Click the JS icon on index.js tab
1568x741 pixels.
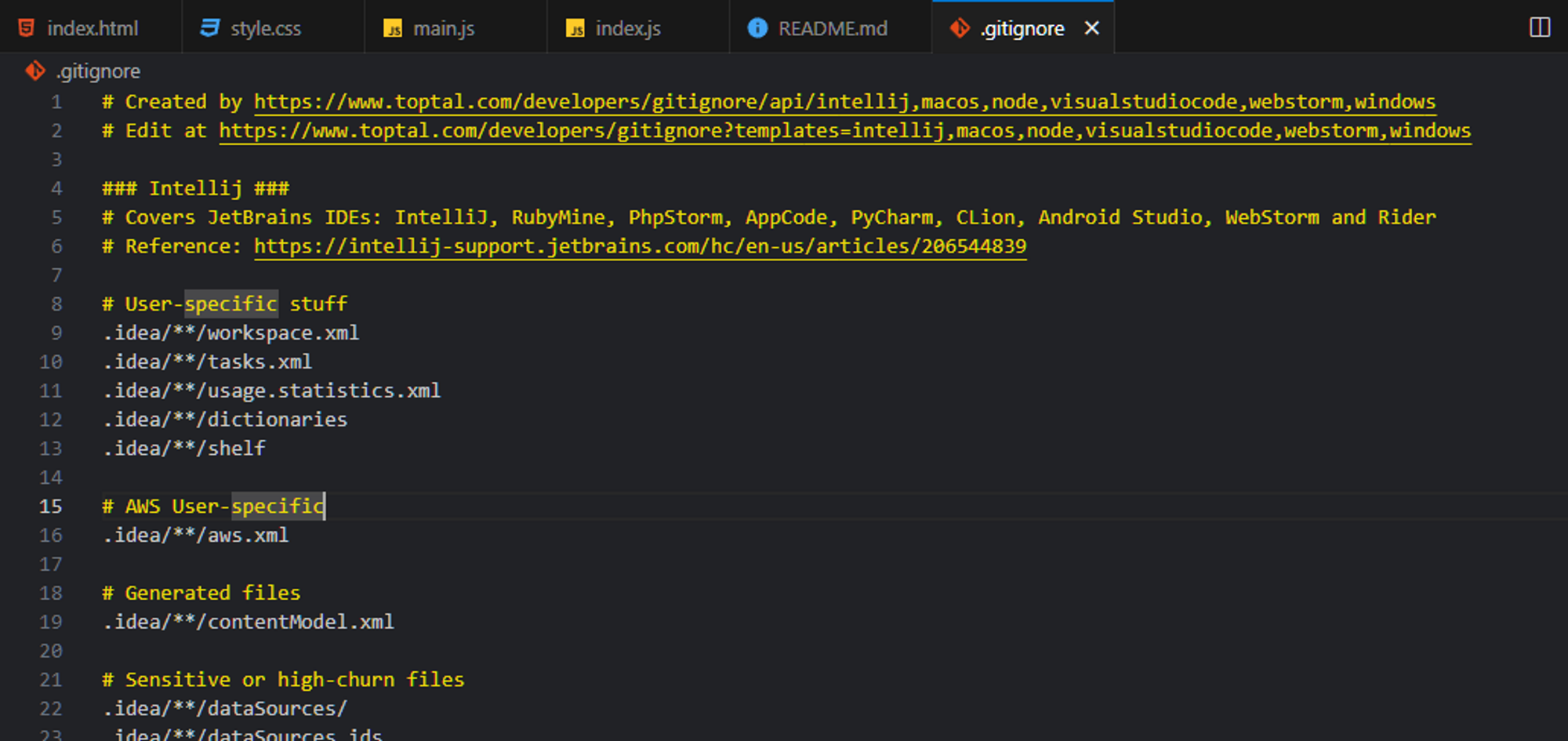coord(575,29)
